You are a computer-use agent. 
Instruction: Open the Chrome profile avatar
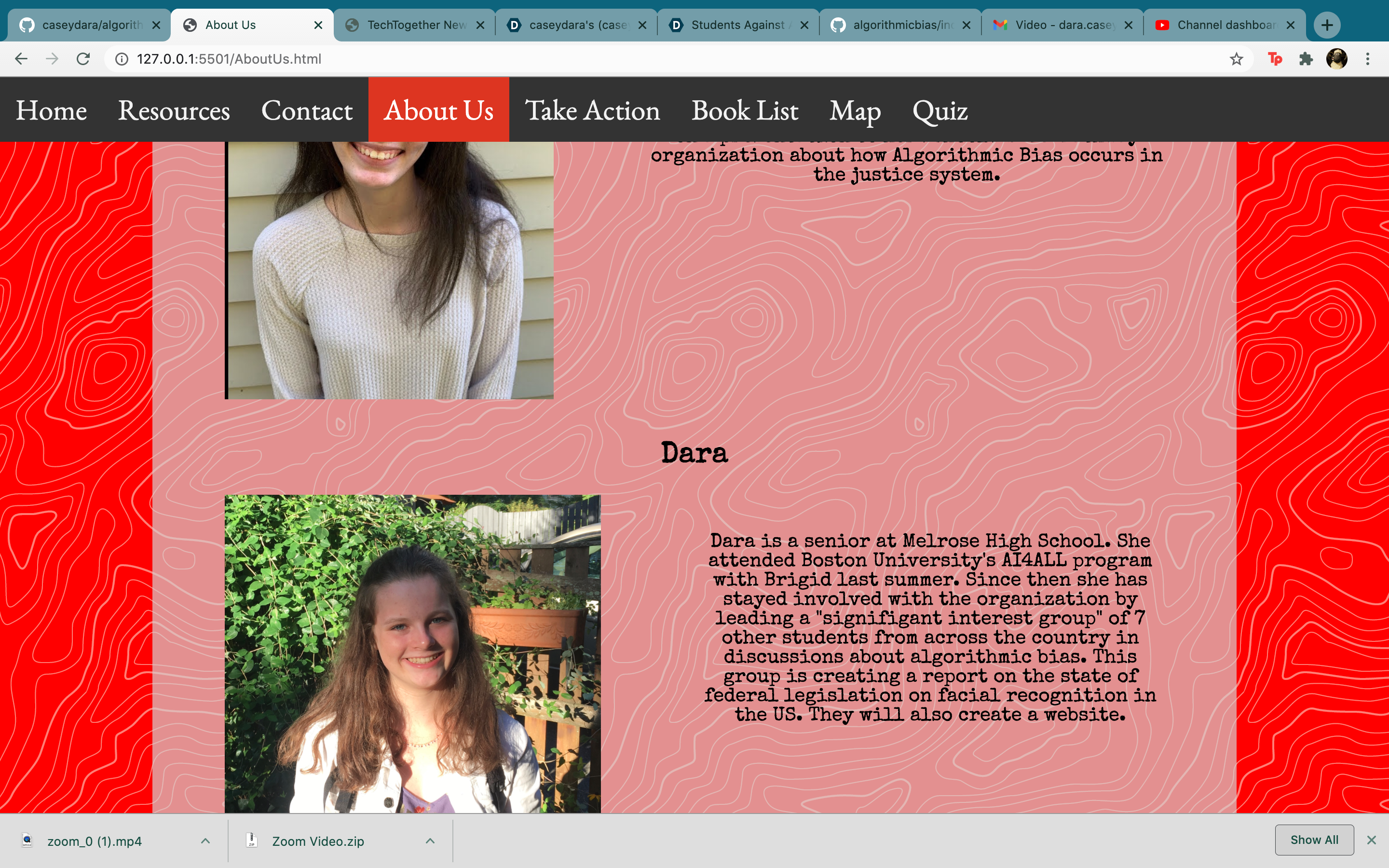pos(1337,58)
